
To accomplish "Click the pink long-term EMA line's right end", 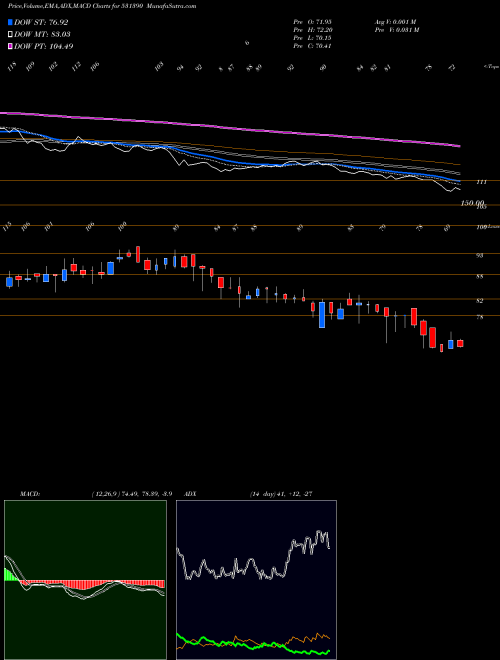I will coord(458,146).
